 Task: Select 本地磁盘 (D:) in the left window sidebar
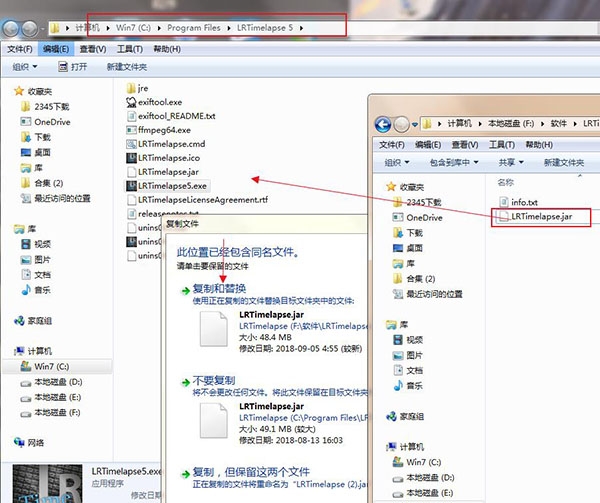(x=51, y=382)
